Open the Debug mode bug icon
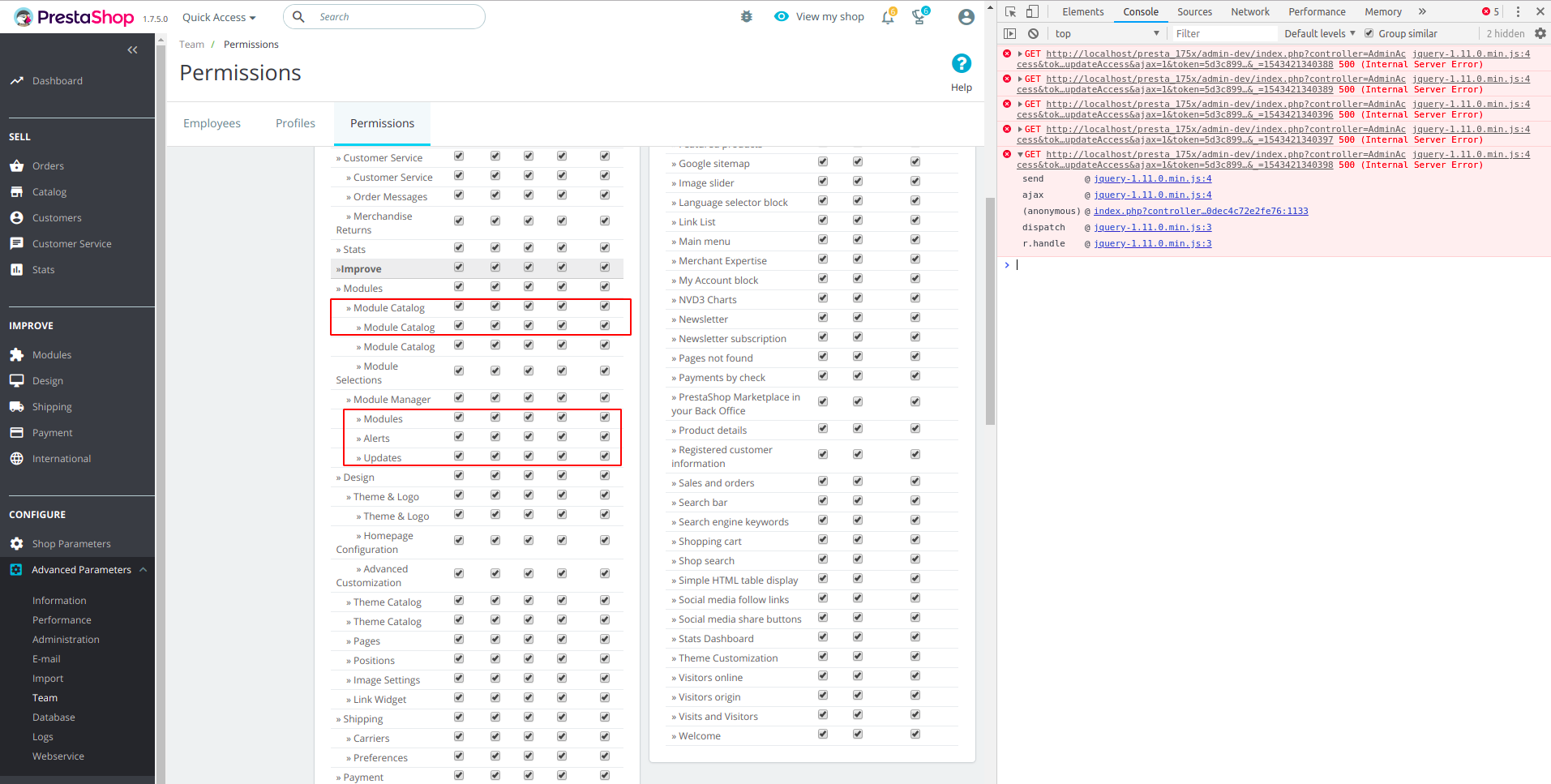Image resolution: width=1551 pixels, height=784 pixels. pyautogui.click(x=746, y=16)
